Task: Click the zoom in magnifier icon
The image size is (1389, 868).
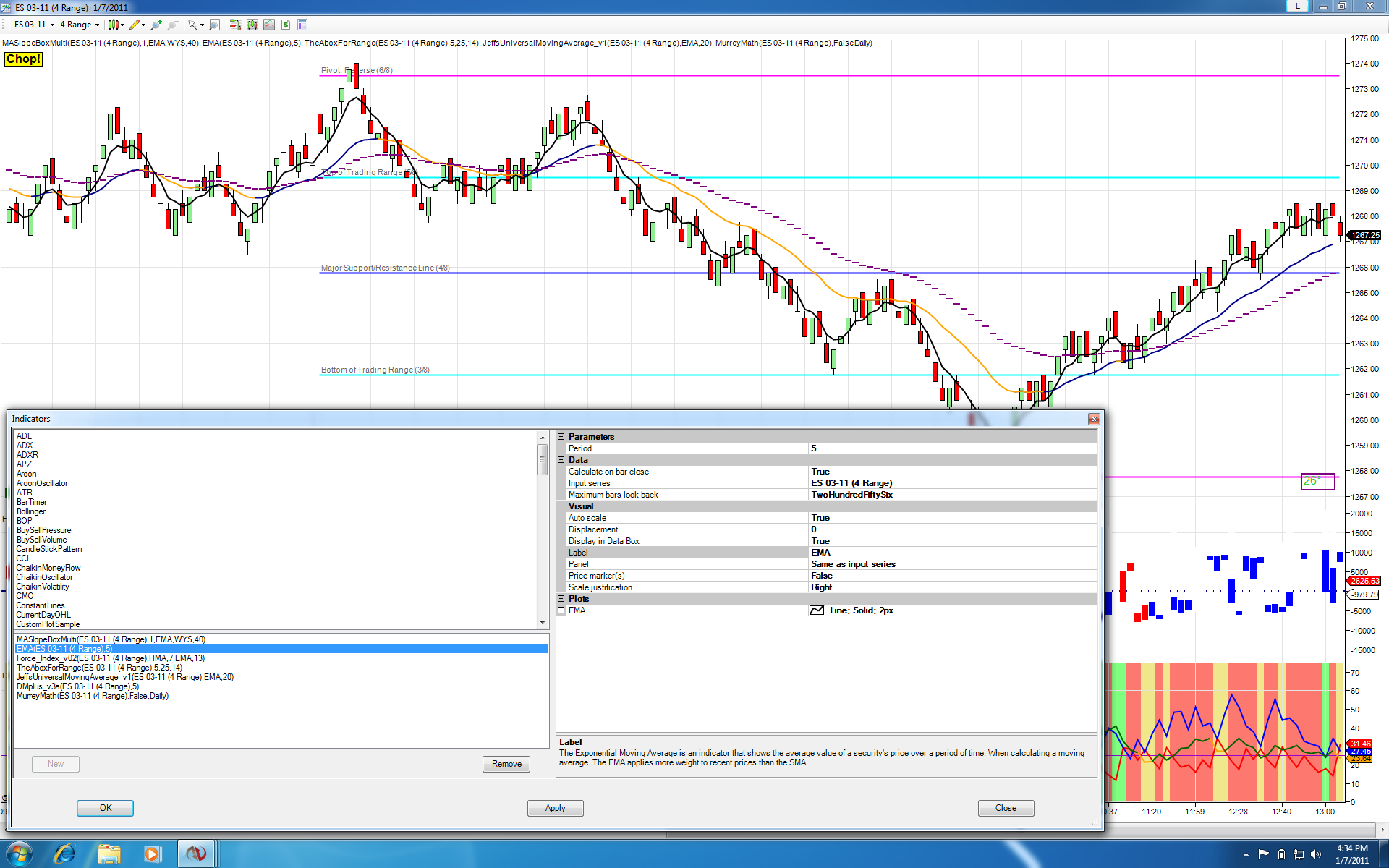Action: tap(155, 25)
